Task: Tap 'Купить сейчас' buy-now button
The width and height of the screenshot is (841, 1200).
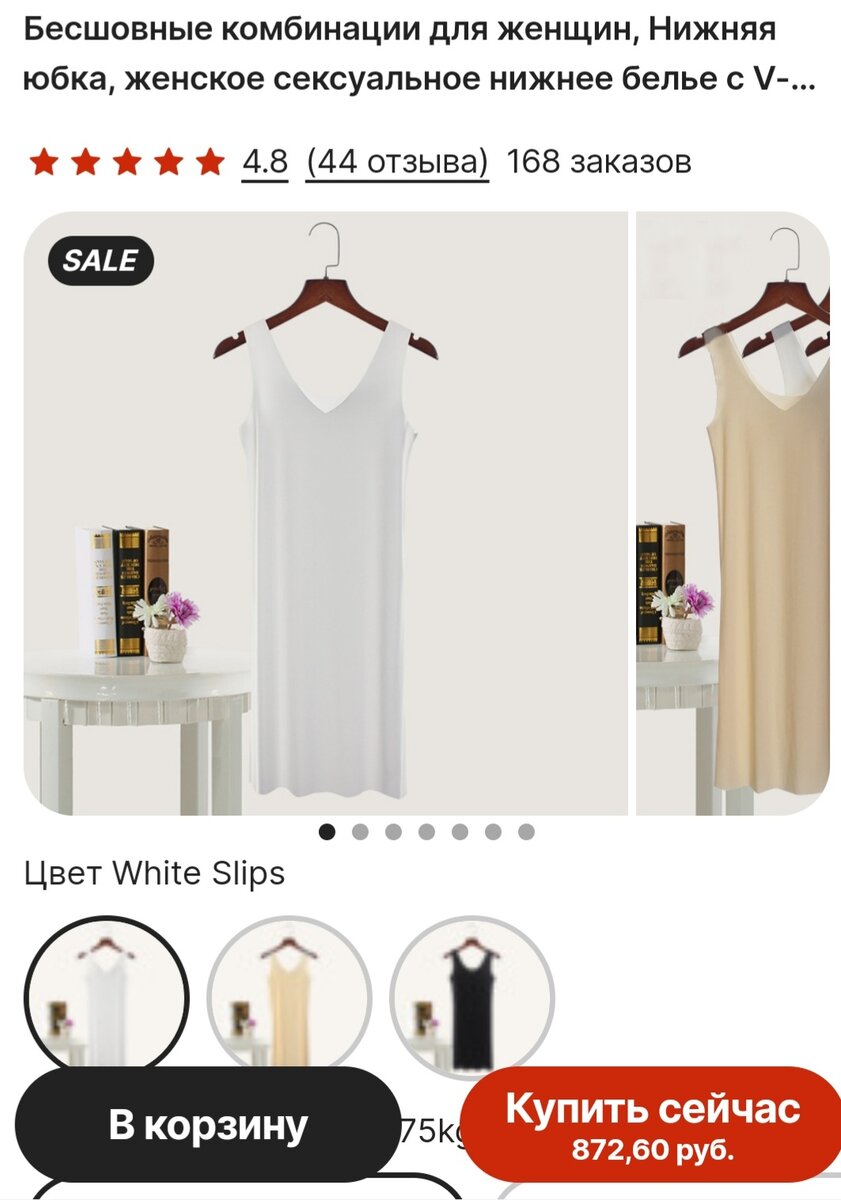Action: (652, 1124)
